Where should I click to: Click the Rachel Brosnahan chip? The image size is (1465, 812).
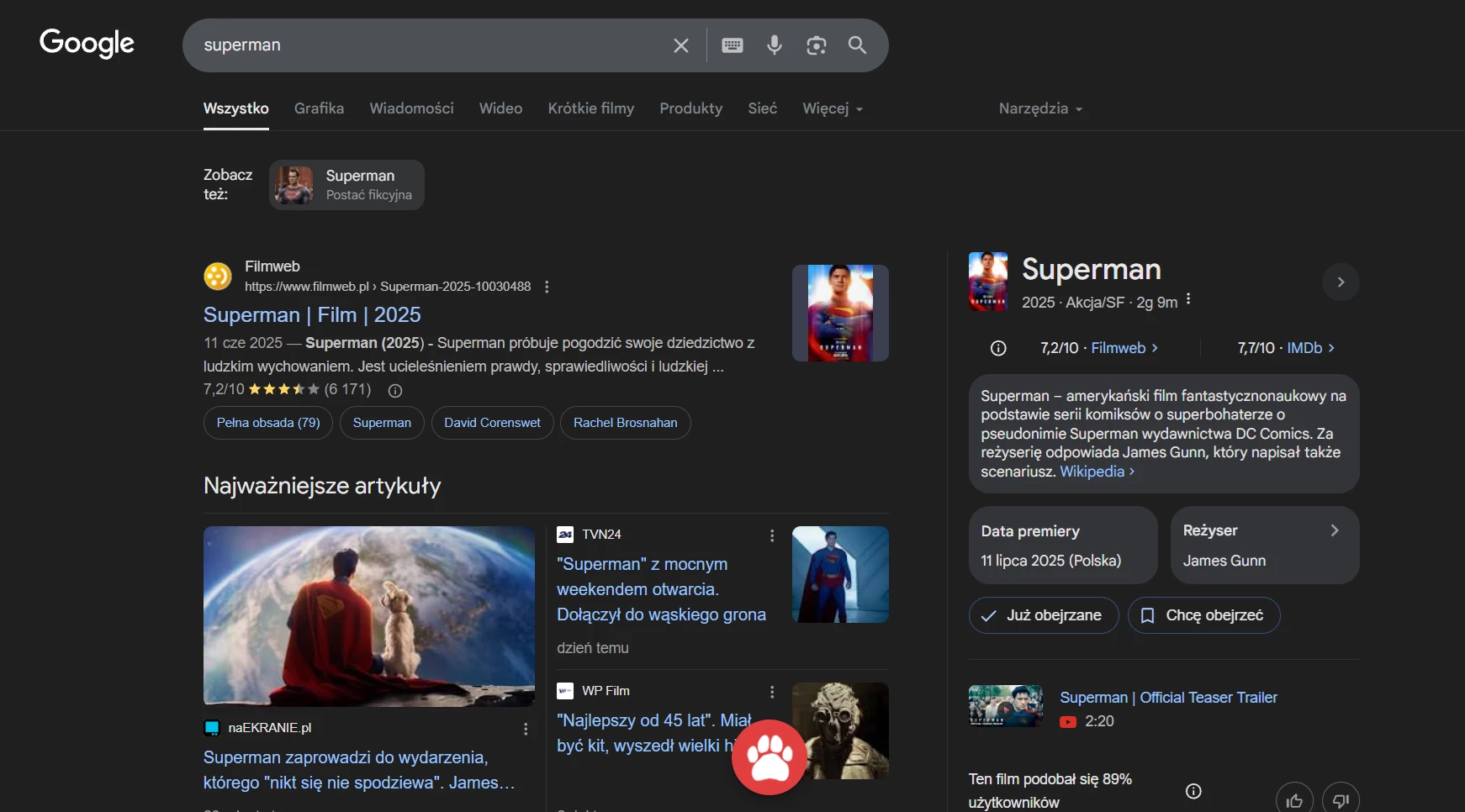[x=625, y=423]
